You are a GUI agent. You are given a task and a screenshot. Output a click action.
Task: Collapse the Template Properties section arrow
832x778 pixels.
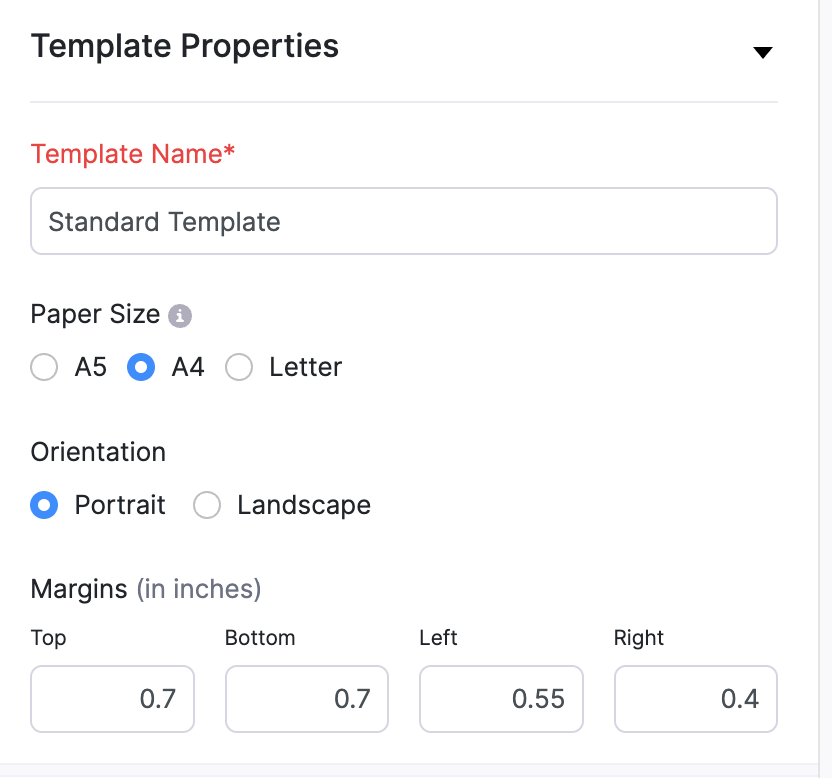tap(763, 52)
